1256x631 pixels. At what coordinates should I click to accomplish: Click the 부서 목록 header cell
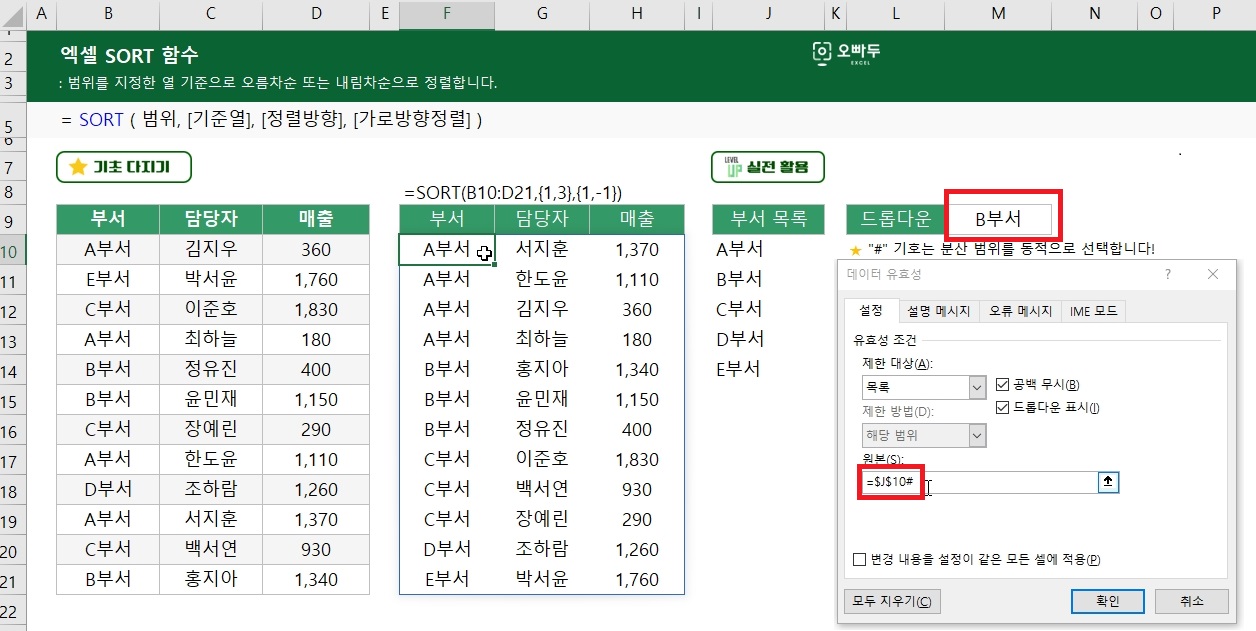pyautogui.click(x=768, y=219)
